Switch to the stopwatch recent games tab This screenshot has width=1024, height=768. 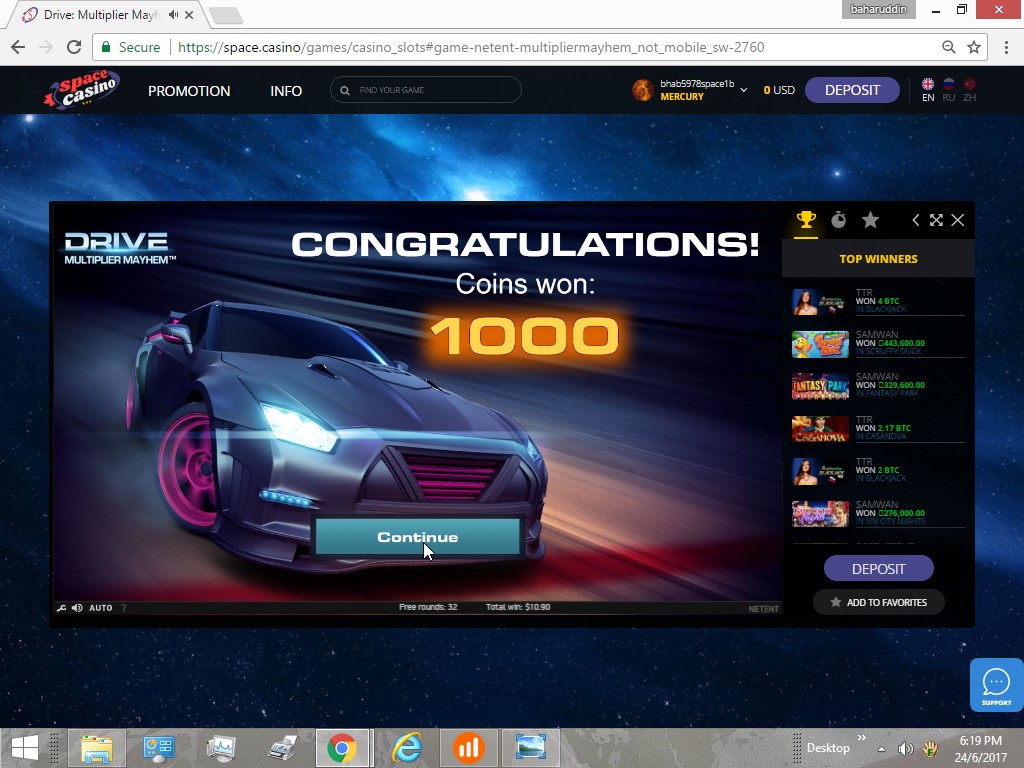pyautogui.click(x=838, y=220)
